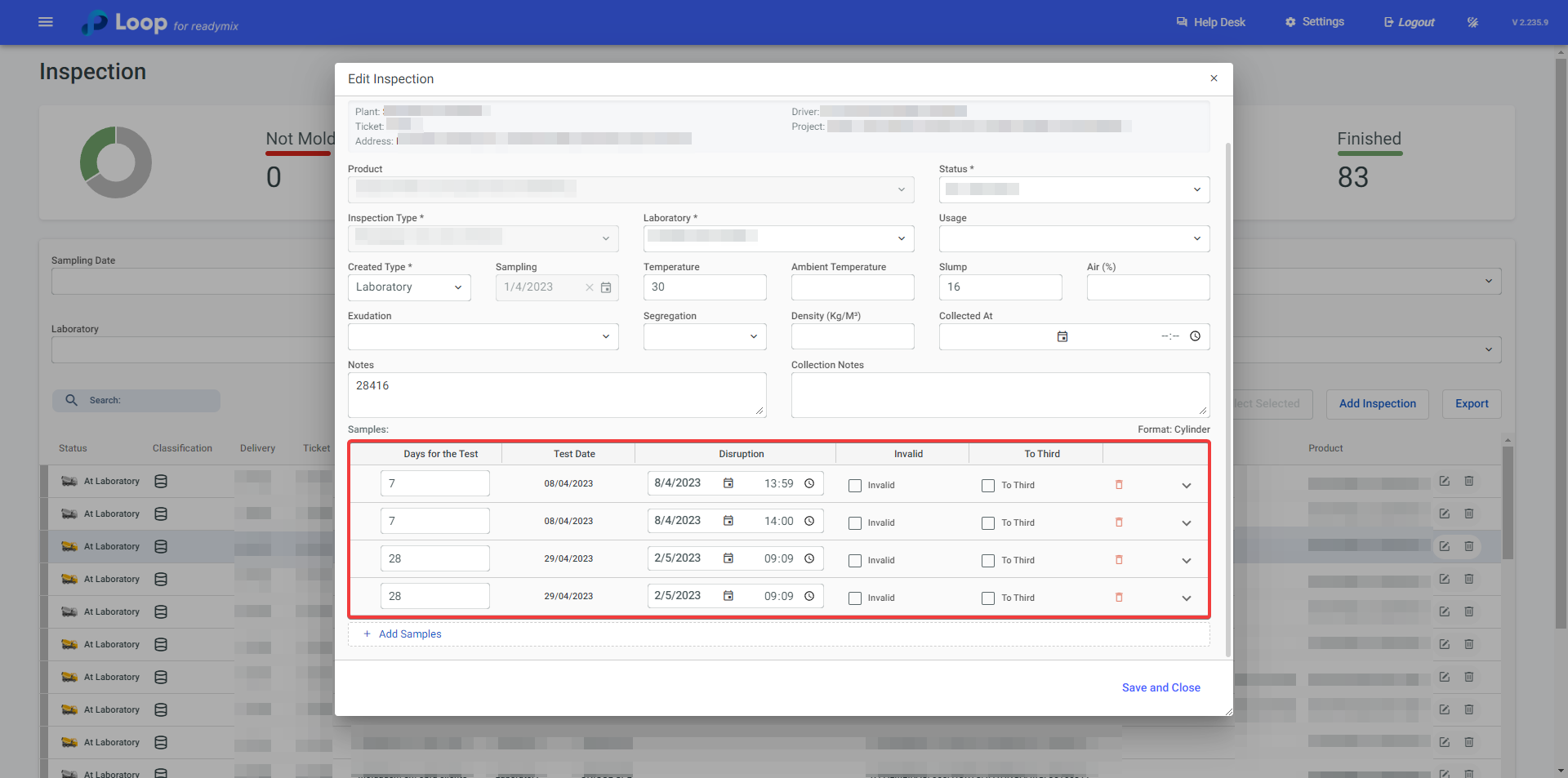Enable To Third on second sample row
1568x778 pixels.
pyautogui.click(x=988, y=523)
